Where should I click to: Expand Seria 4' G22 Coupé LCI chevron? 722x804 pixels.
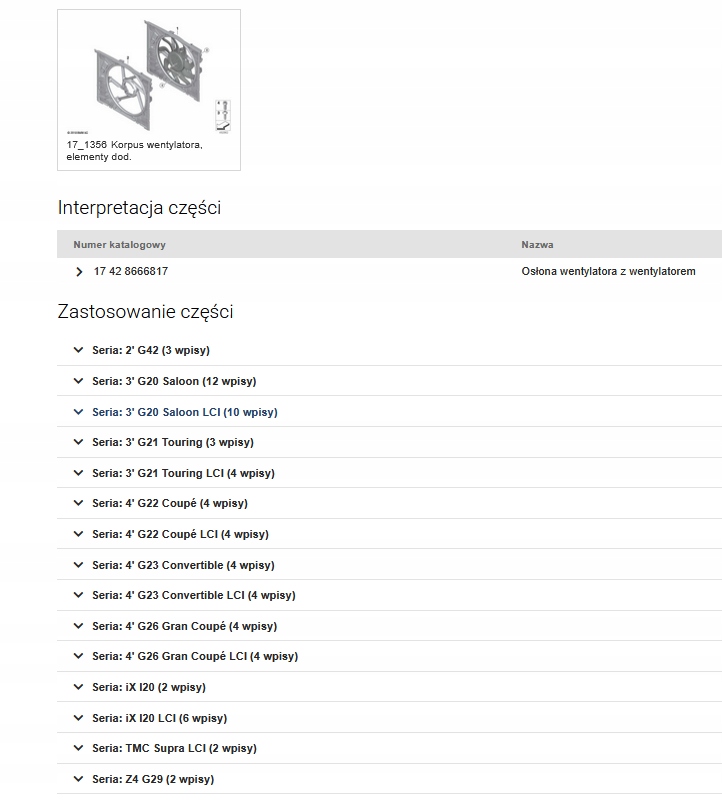pos(79,534)
